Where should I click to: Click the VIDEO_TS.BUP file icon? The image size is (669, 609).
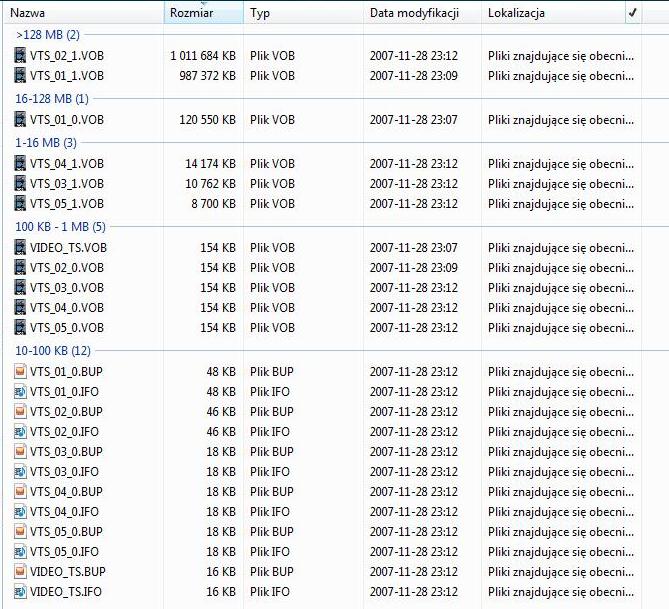click(20, 571)
